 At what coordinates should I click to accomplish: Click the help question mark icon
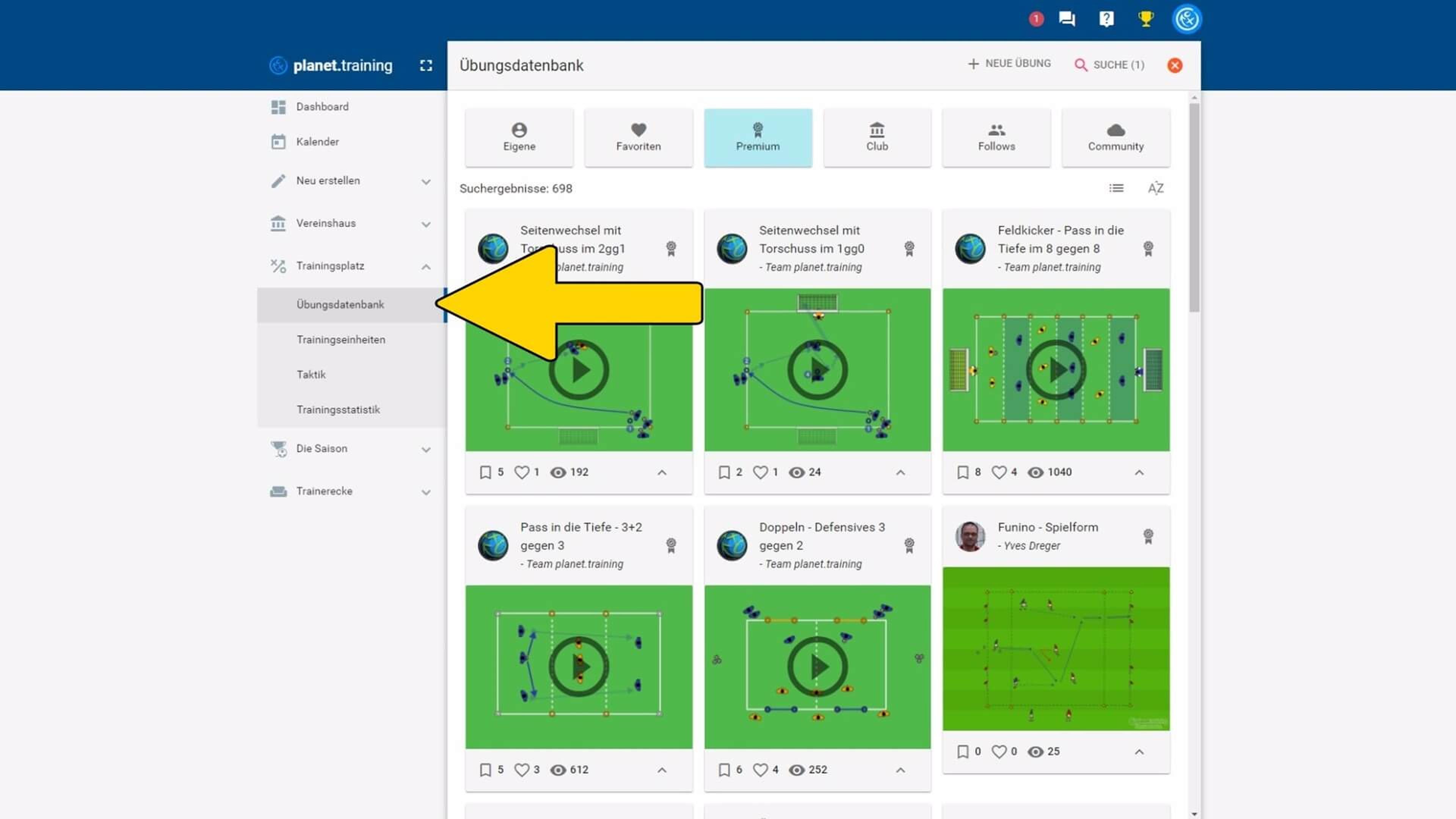coord(1106,19)
